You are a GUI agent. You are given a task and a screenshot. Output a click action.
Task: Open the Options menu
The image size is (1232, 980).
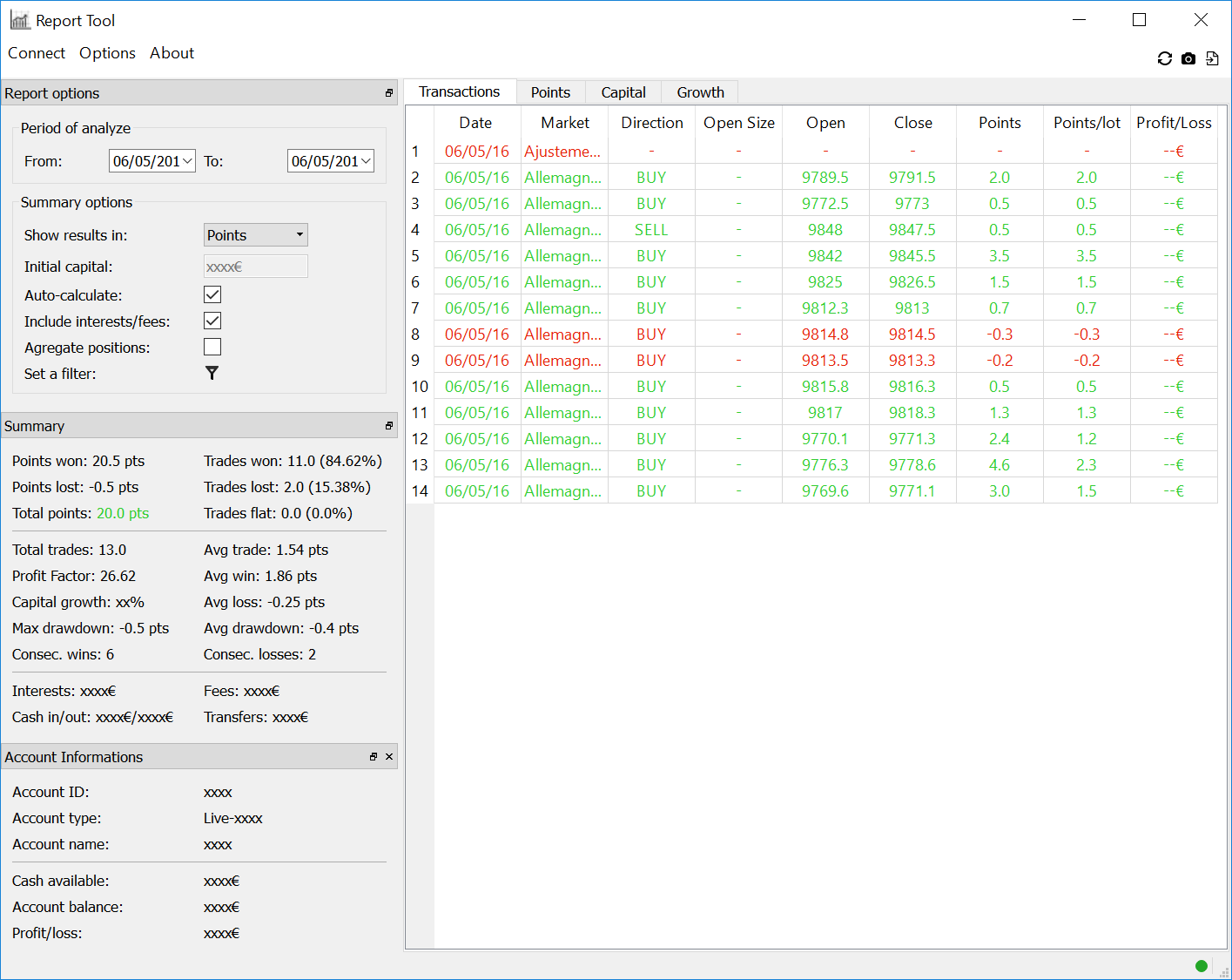click(x=107, y=53)
